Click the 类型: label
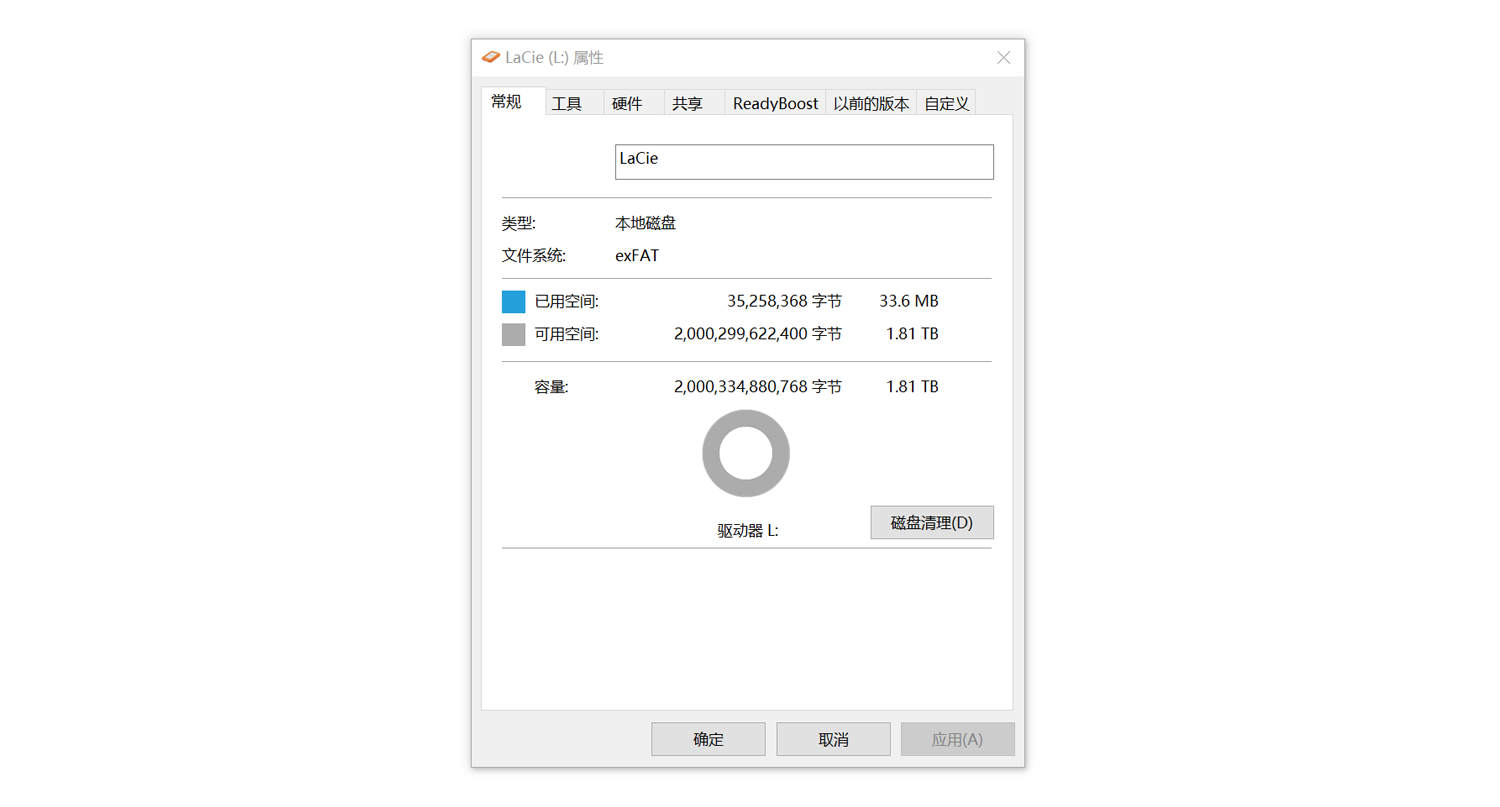 pos(518,223)
